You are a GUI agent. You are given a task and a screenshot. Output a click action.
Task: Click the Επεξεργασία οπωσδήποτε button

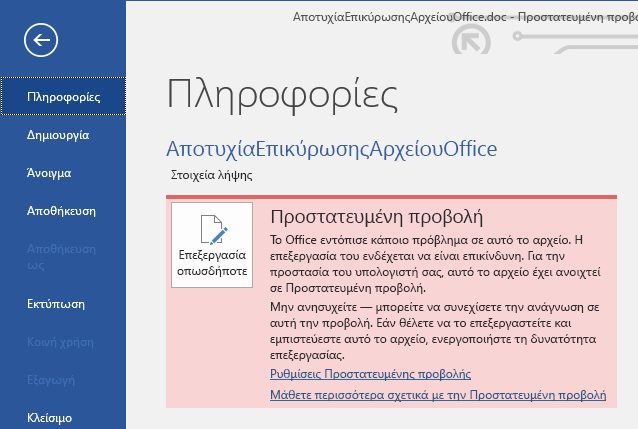point(212,245)
